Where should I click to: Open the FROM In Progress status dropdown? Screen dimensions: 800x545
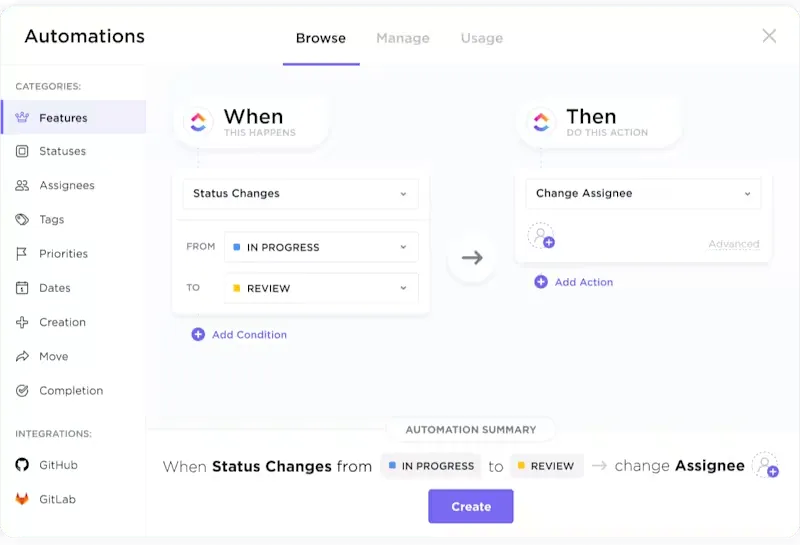coord(321,247)
